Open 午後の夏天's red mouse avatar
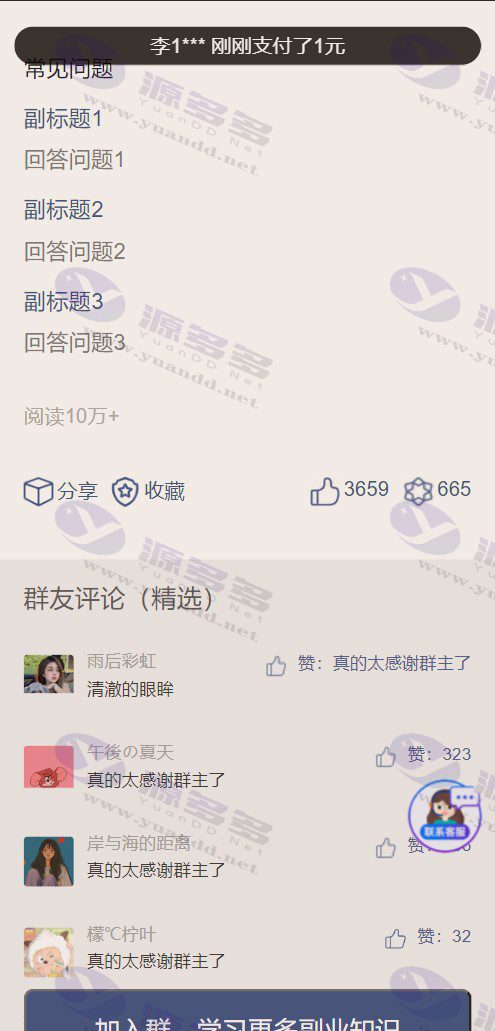The image size is (495, 1031). click(49, 767)
